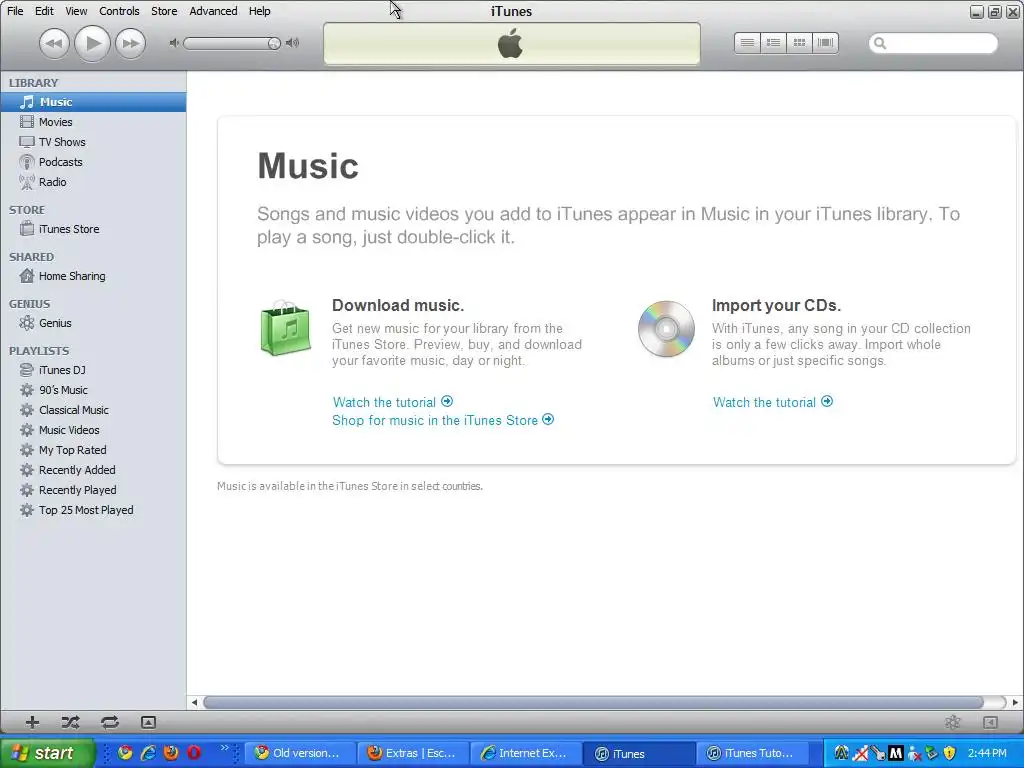
Task: Open TV Shows in the sidebar
Action: pos(93,142)
